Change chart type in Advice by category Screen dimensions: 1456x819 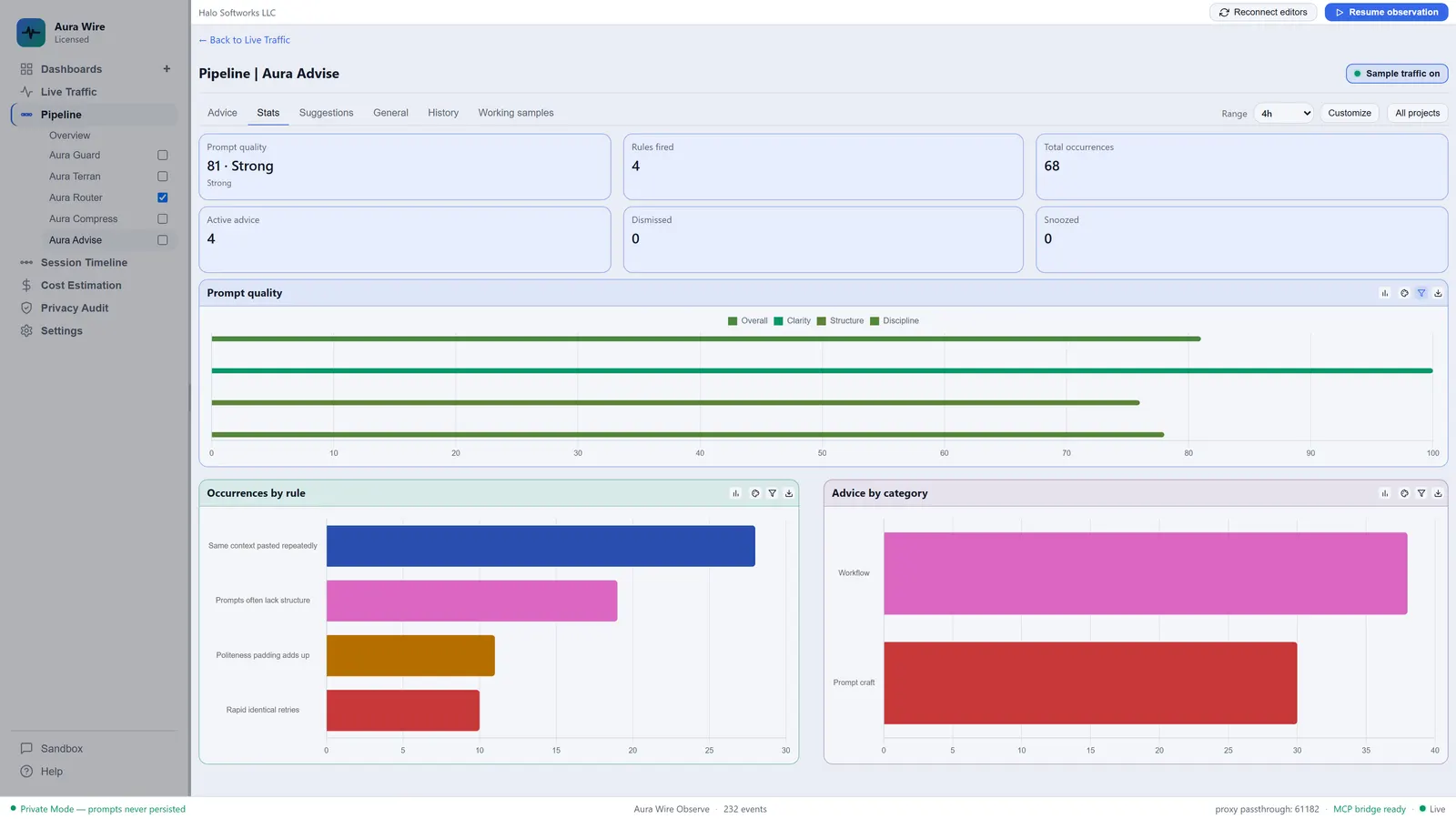click(1385, 493)
